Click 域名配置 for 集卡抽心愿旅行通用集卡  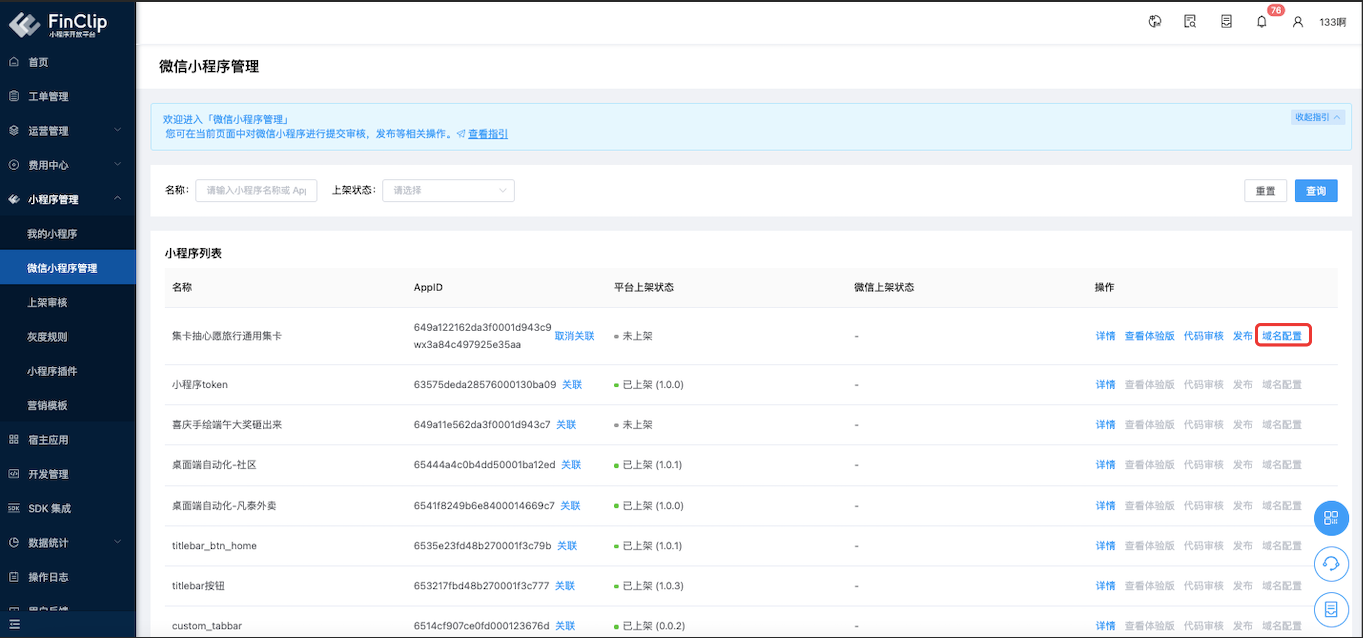(1282, 336)
